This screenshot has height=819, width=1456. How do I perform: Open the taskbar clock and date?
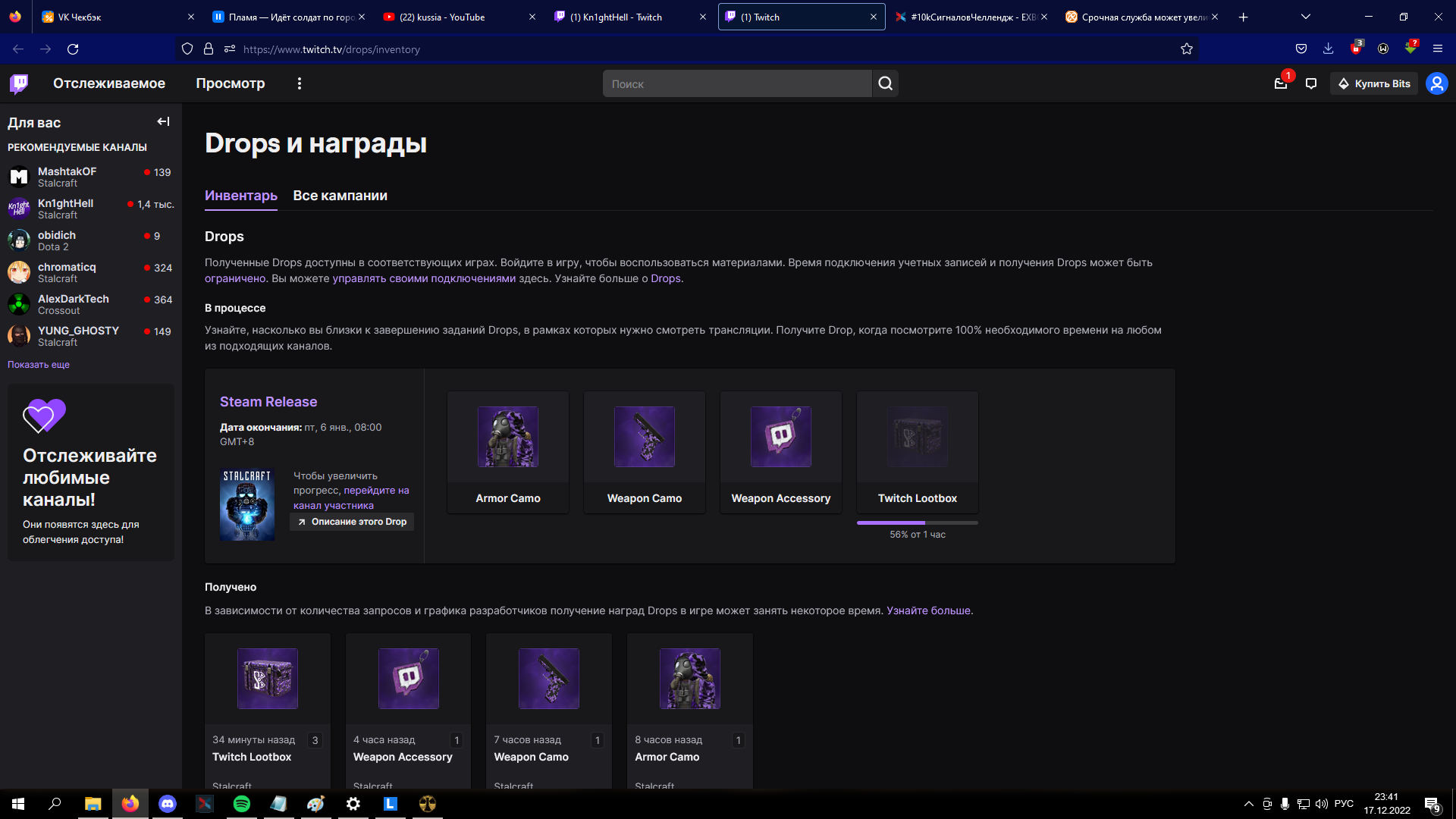(x=1387, y=804)
